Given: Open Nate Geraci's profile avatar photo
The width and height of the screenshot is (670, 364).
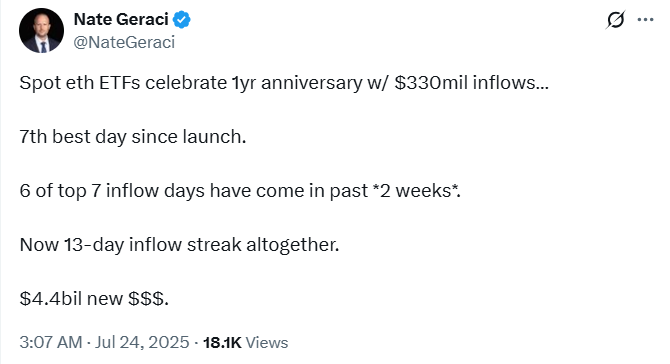Looking at the screenshot, I should coord(41,31).
